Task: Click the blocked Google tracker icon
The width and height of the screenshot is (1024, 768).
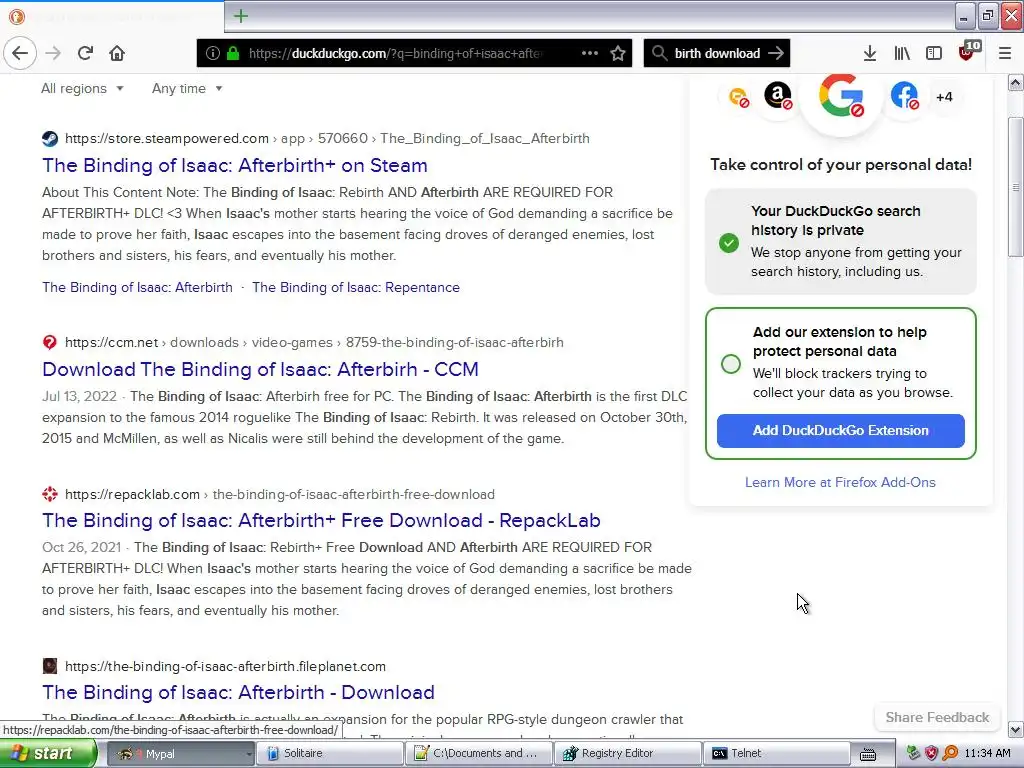Action: click(841, 96)
